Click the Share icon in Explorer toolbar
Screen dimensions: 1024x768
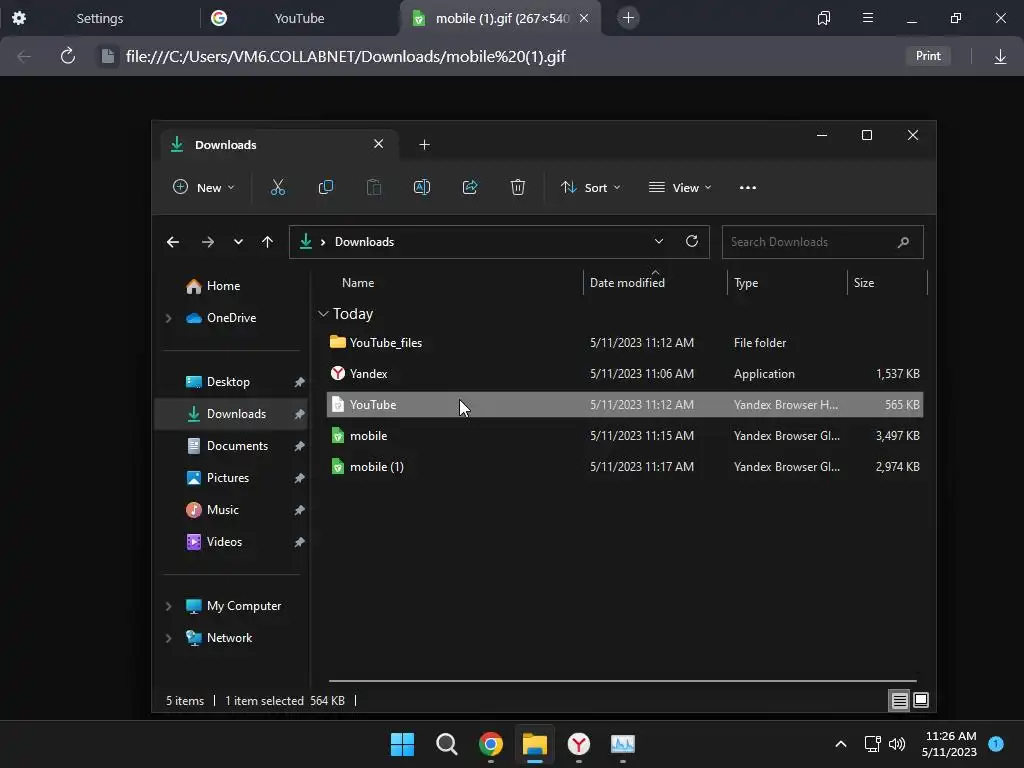pos(470,187)
